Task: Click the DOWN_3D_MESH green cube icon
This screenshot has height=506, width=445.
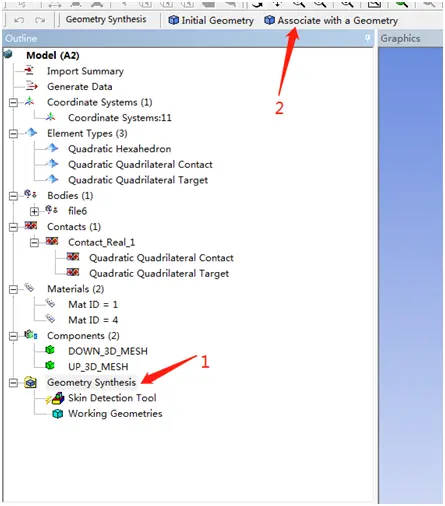Action: click(50, 350)
